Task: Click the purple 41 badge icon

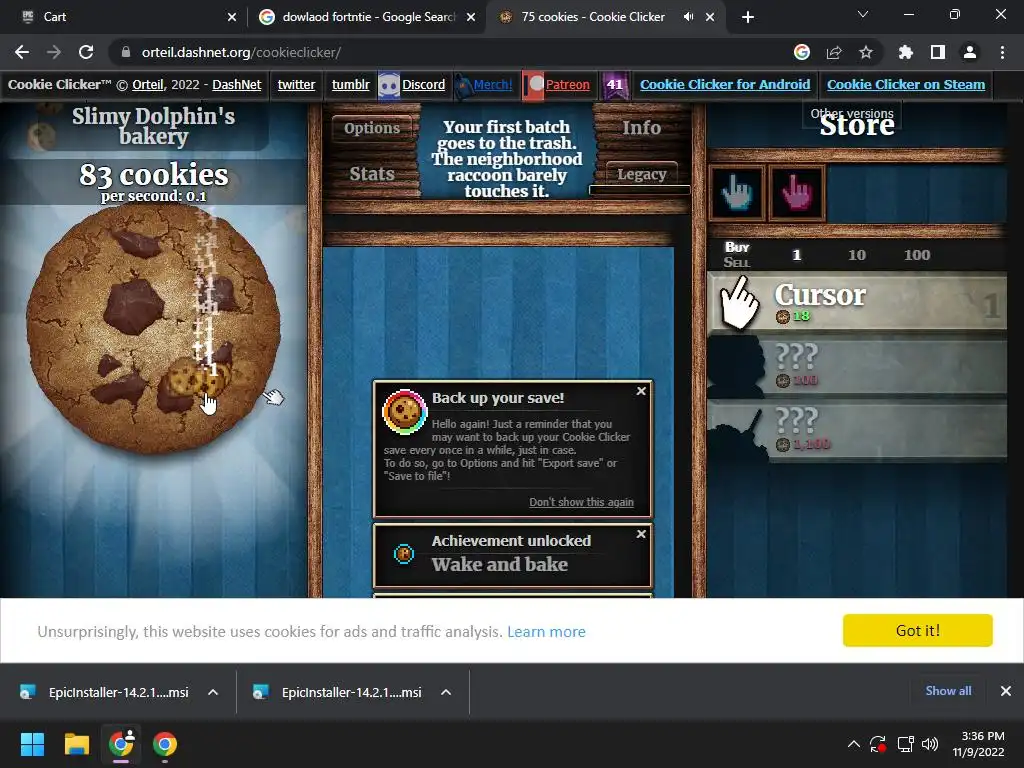Action: 615,85
